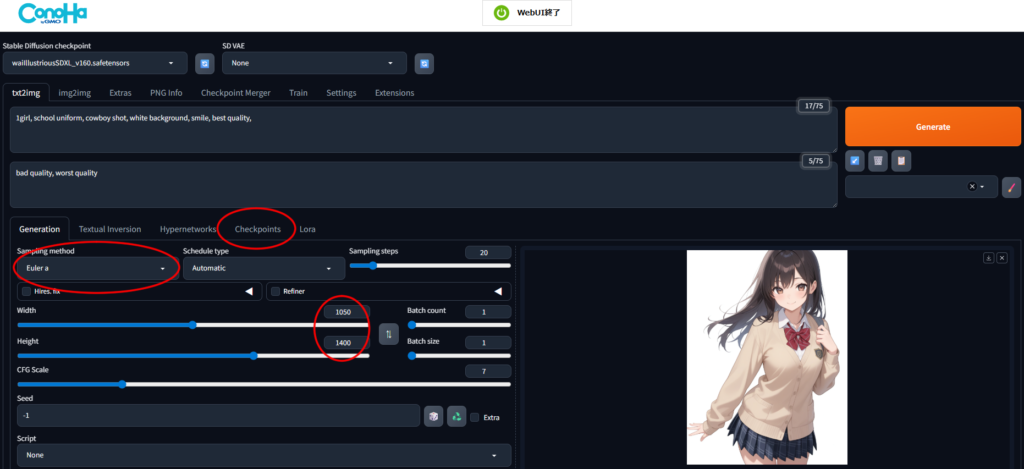Click the swap width and height button
Screen dimensions: 1024x469
[388, 333]
